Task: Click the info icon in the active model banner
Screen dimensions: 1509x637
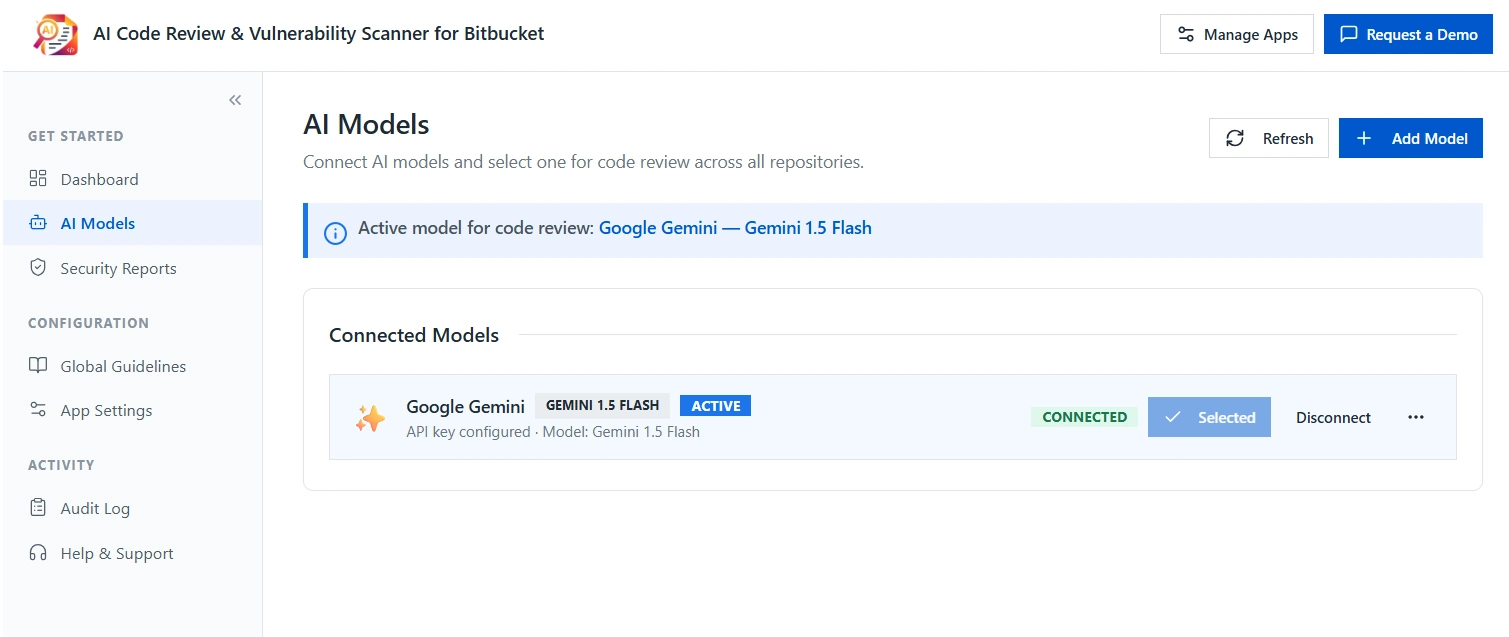Action: (336, 234)
